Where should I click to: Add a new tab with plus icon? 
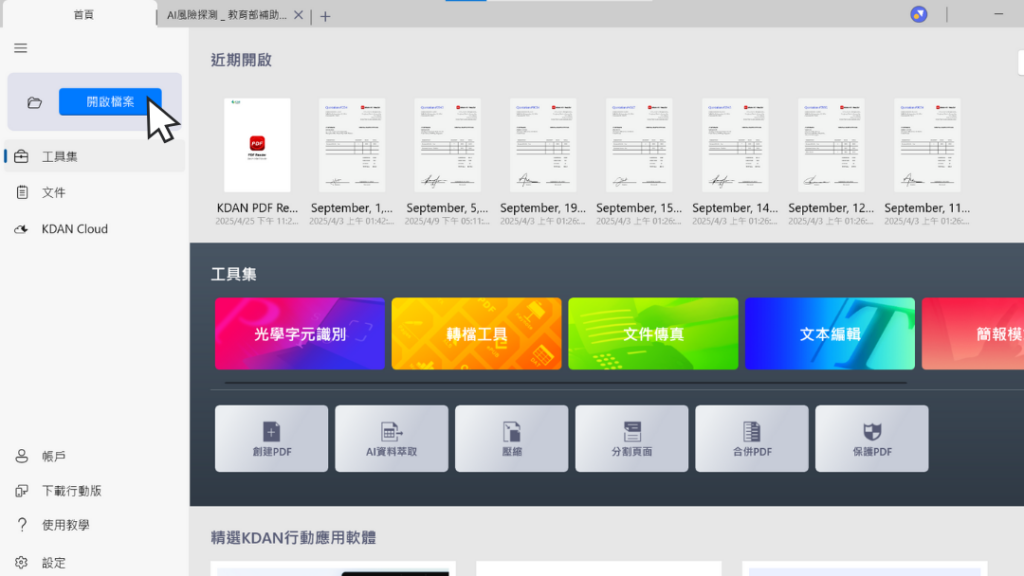(325, 16)
